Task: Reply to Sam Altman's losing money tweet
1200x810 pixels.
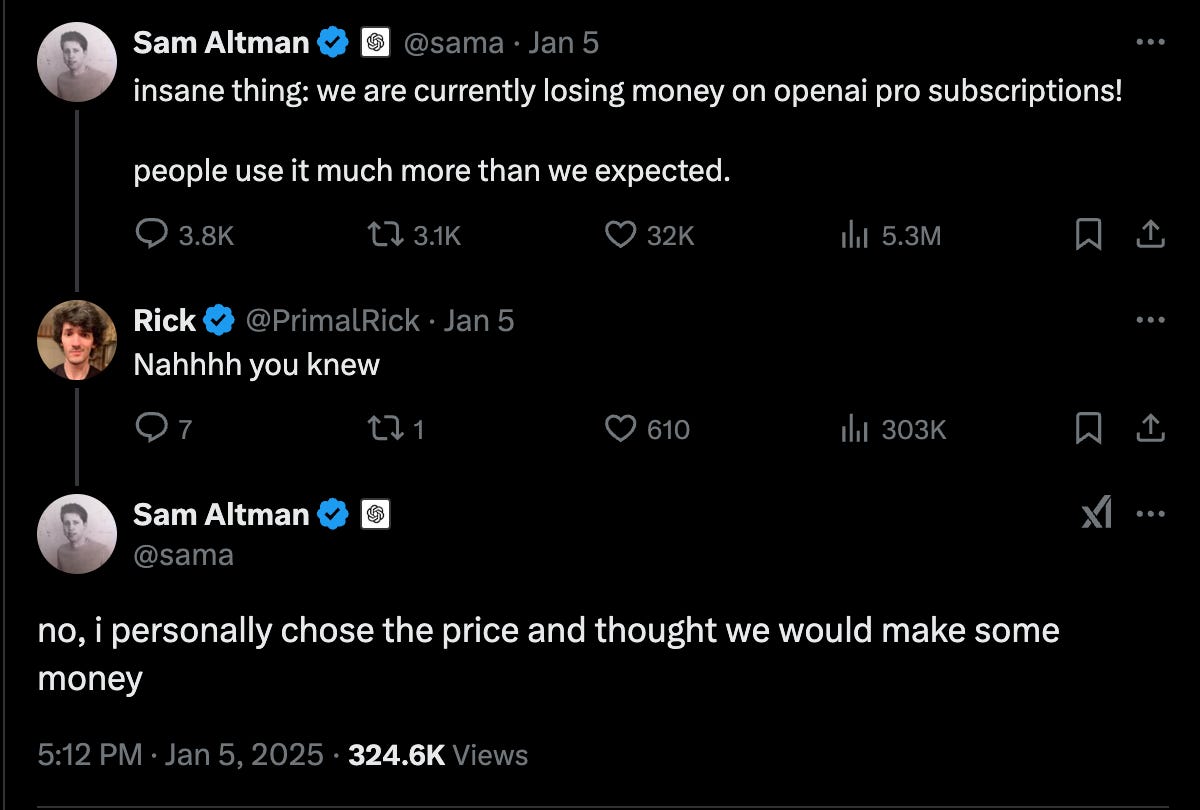Action: [184, 236]
